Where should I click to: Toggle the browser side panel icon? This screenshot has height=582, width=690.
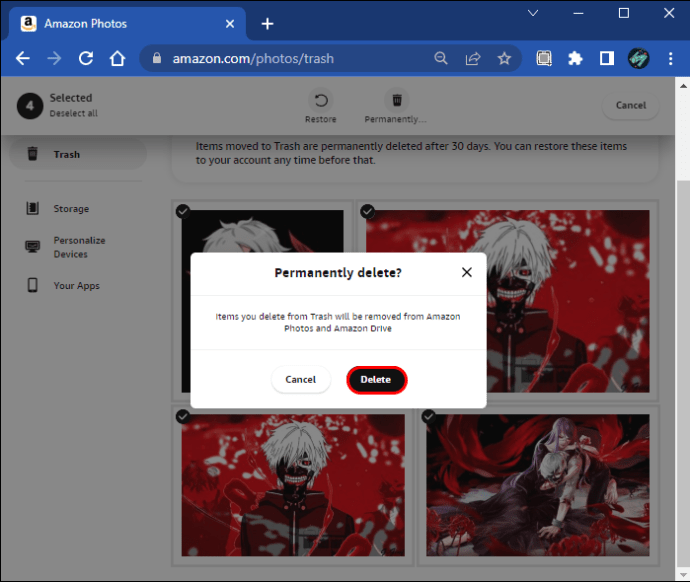coord(607,58)
